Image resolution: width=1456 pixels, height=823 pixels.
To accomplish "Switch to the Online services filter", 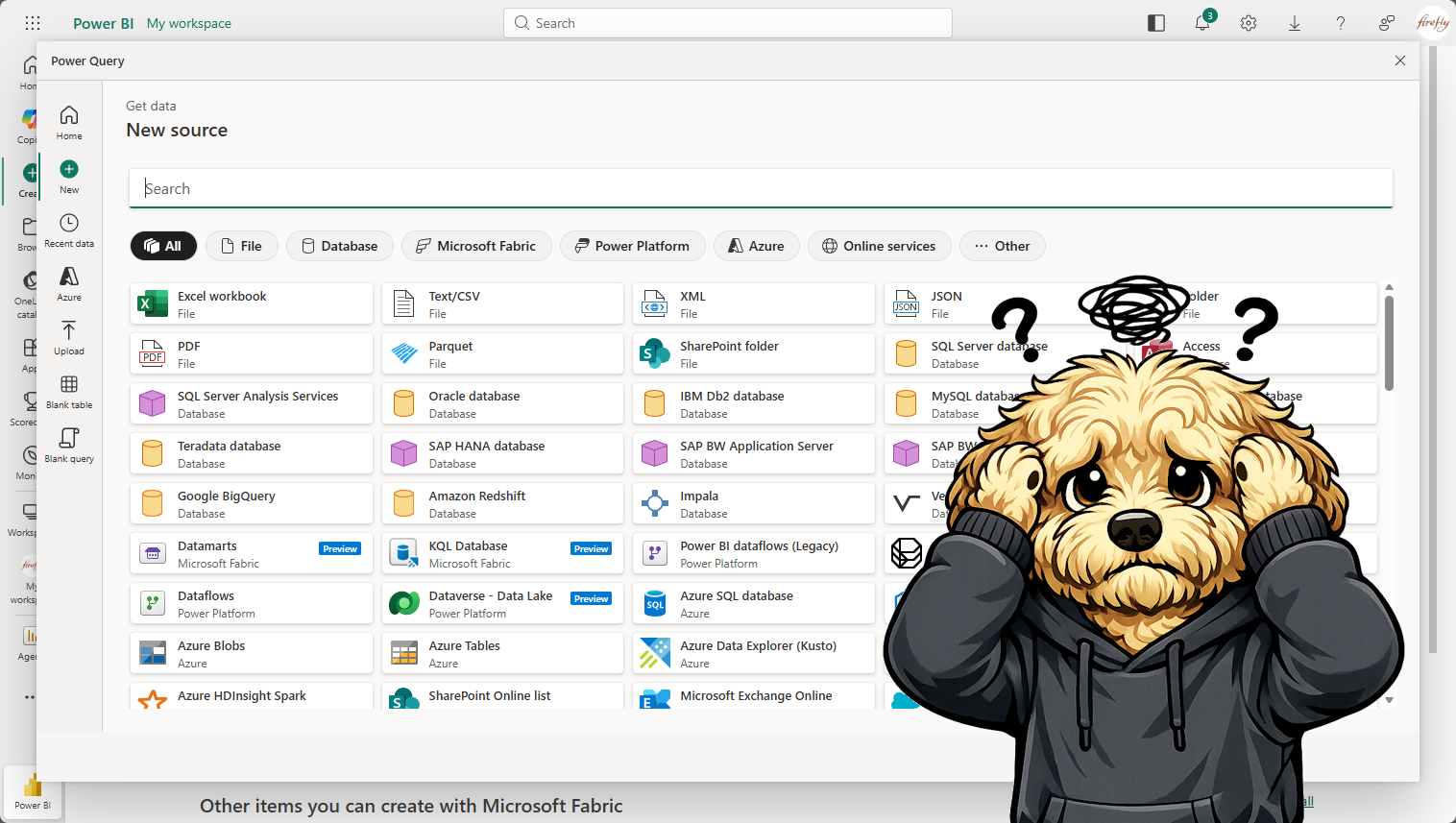I will tap(879, 246).
